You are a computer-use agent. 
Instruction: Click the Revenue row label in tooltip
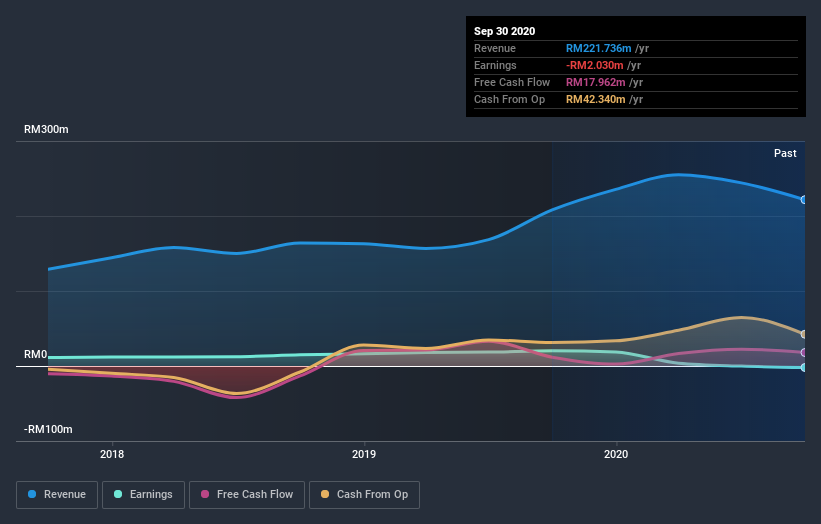495,48
